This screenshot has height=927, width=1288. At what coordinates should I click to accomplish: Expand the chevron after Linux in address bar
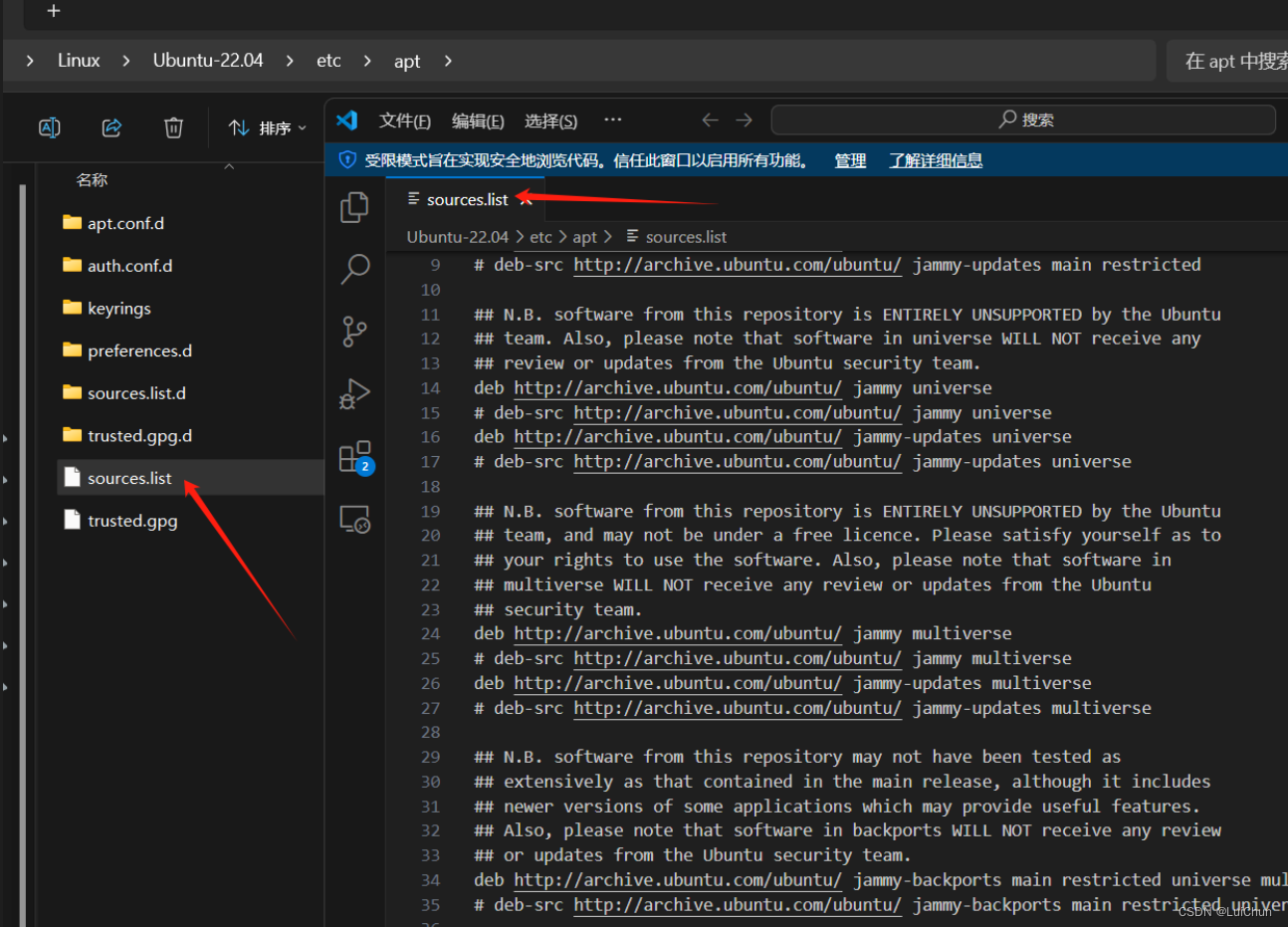[x=125, y=61]
